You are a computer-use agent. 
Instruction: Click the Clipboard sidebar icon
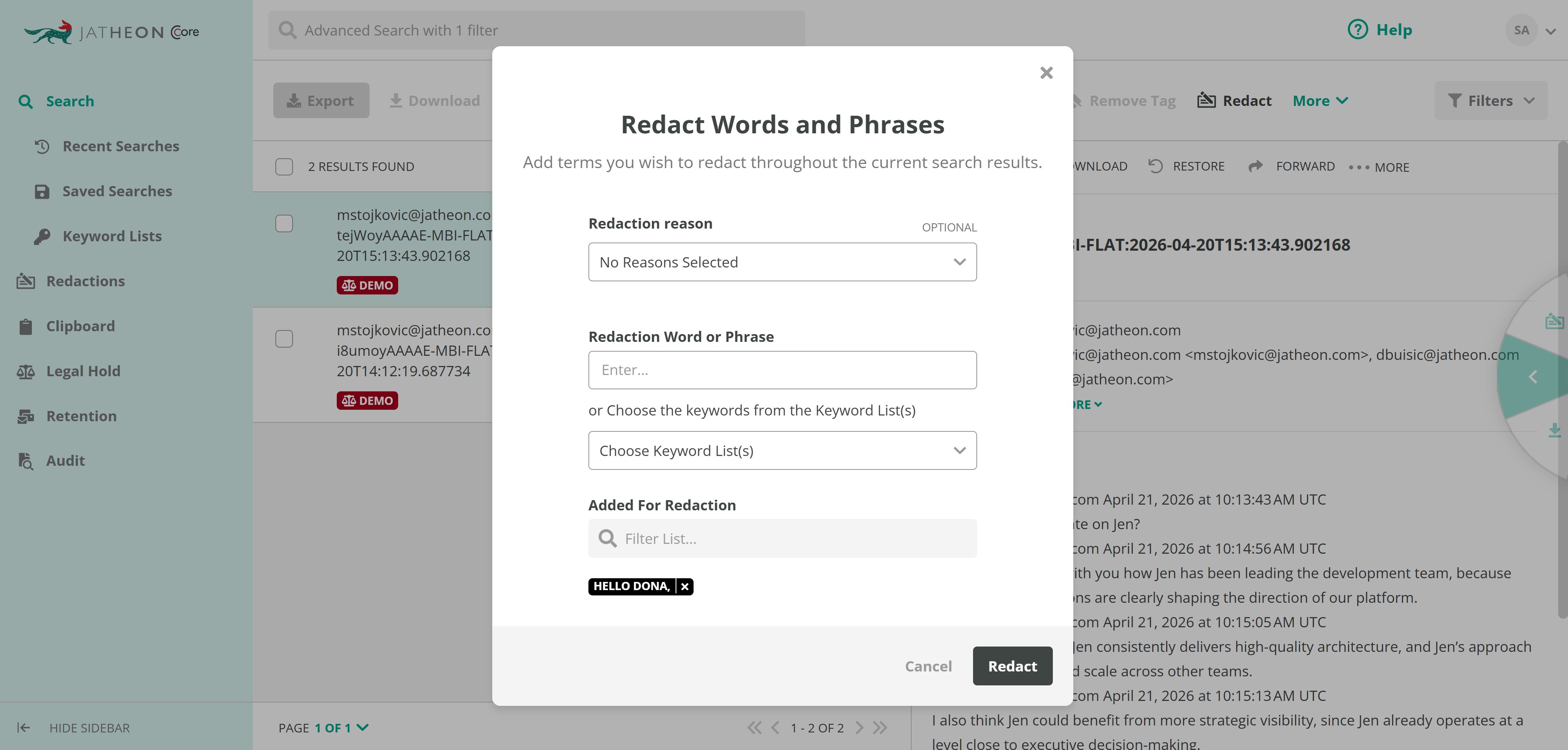pyautogui.click(x=25, y=327)
